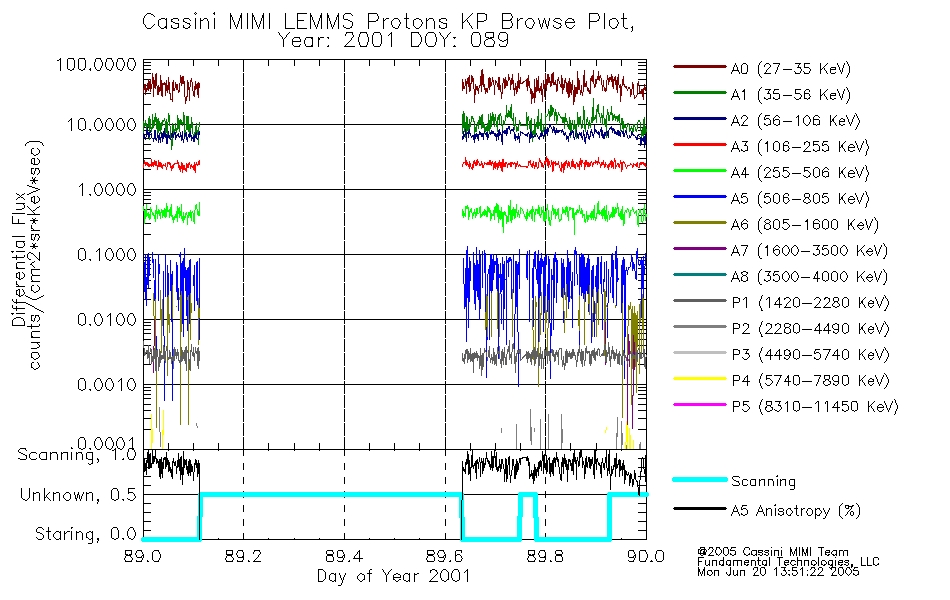
Task: Click the A5 Anisotropy (%) legend label
Action: click(796, 511)
